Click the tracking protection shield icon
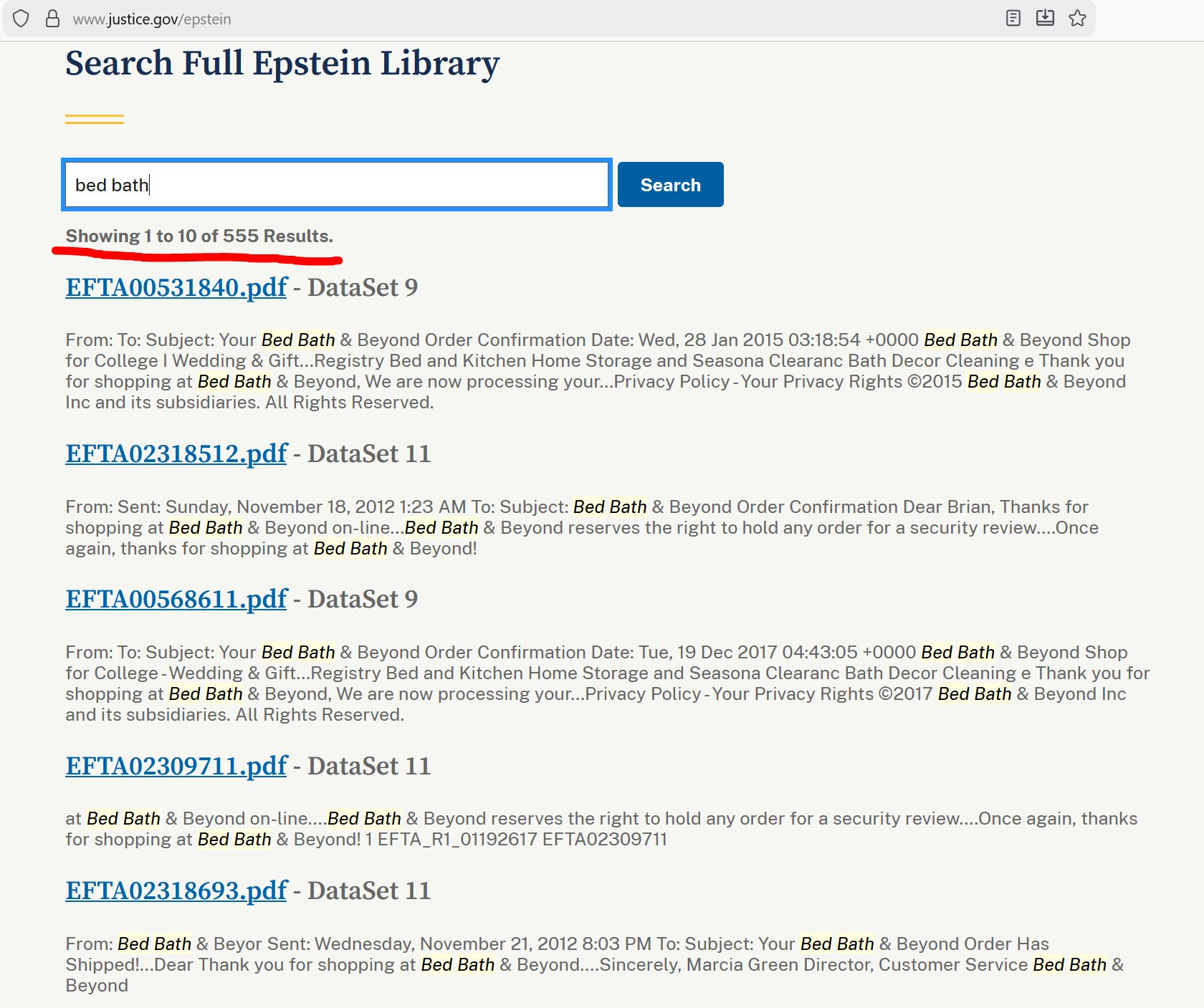1204x1008 pixels. pos(21,19)
